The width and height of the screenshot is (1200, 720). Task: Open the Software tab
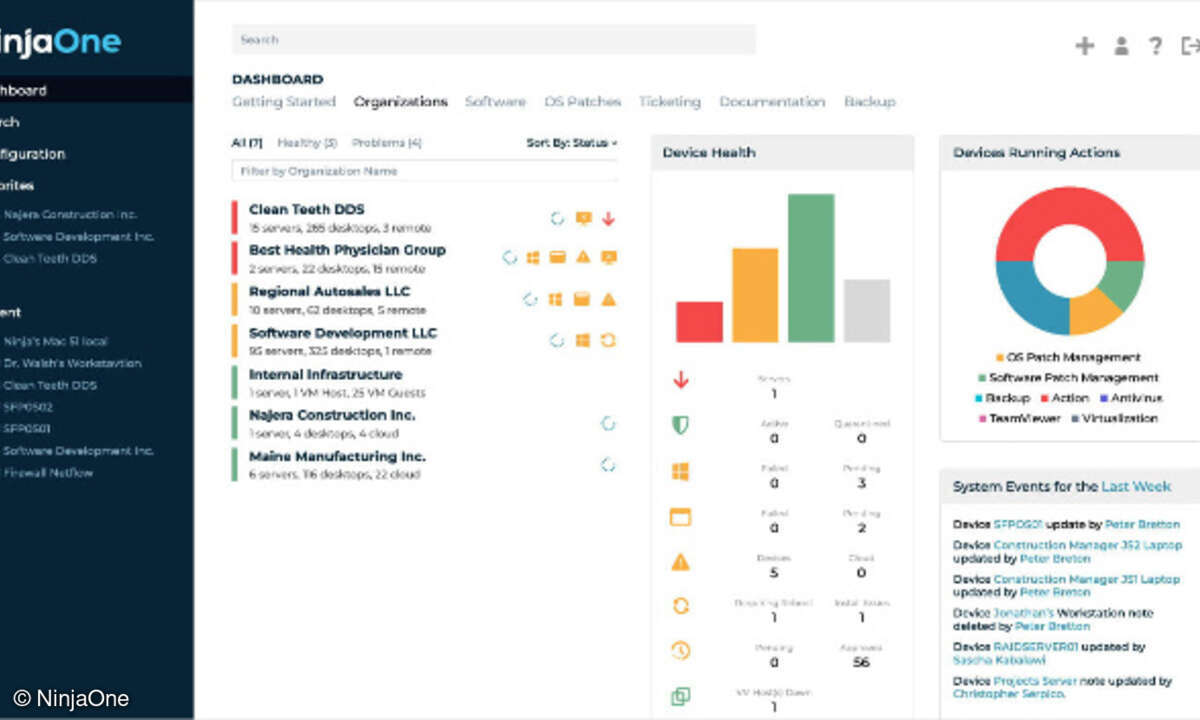495,102
